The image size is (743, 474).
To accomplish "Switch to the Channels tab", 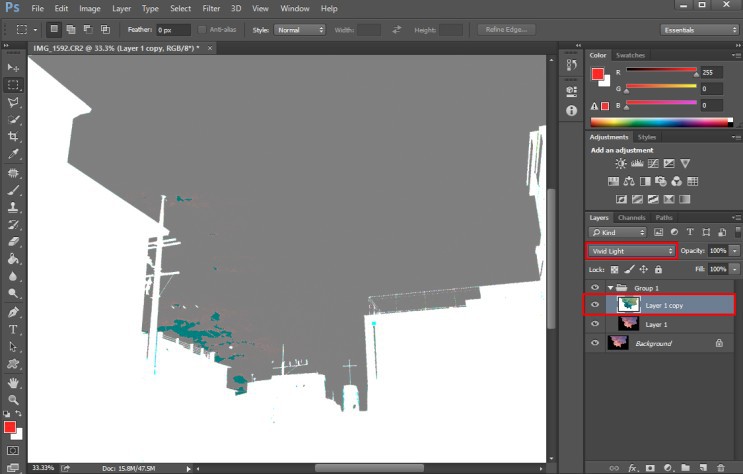I will pyautogui.click(x=631, y=217).
